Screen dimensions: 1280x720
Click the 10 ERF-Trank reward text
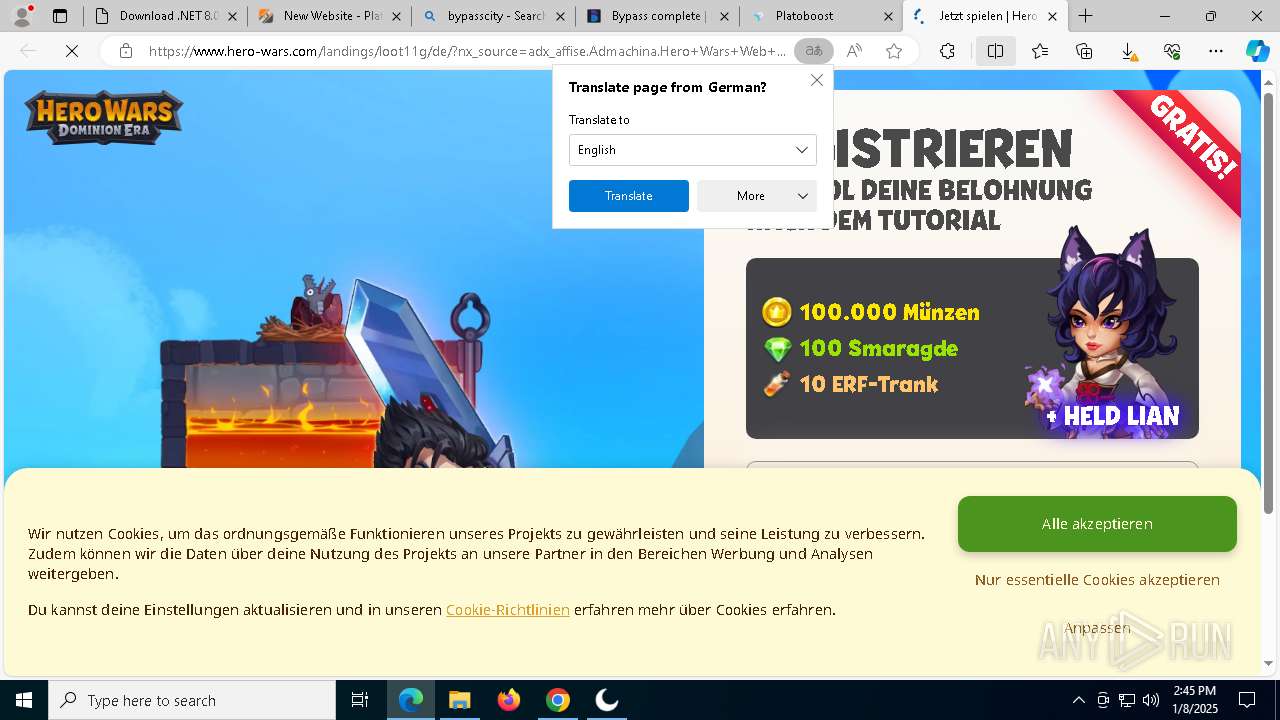pyautogui.click(x=868, y=384)
